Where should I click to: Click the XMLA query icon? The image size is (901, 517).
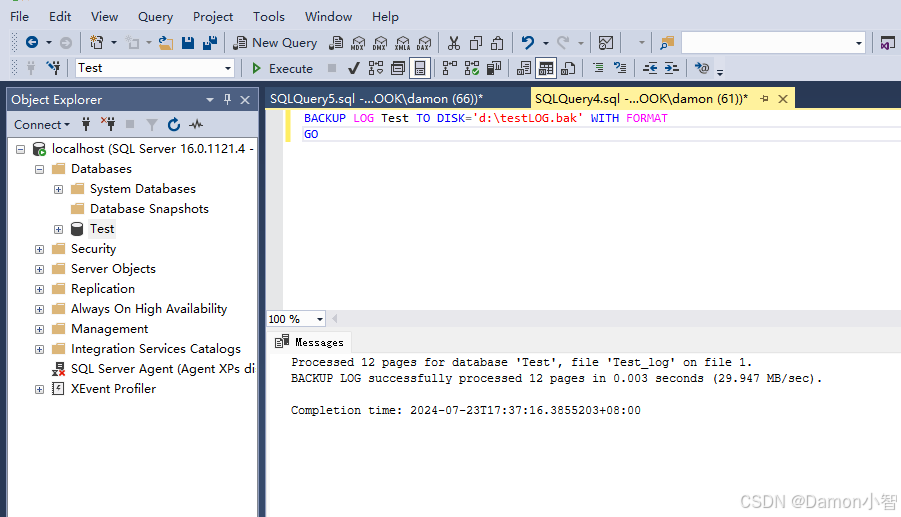tap(402, 43)
